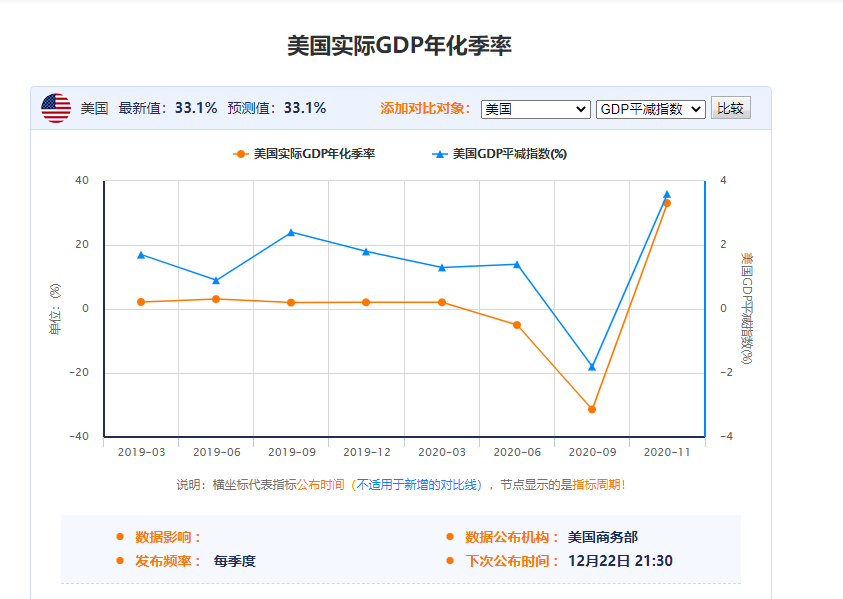
Task: Click the next release time 12月22日 21:30
Action: coord(620,561)
